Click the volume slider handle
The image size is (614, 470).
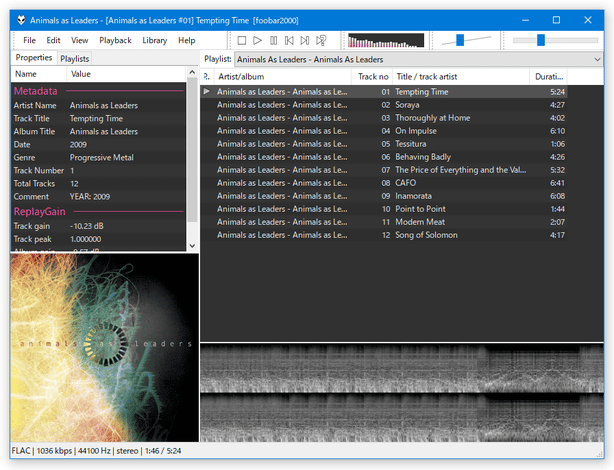point(460,40)
